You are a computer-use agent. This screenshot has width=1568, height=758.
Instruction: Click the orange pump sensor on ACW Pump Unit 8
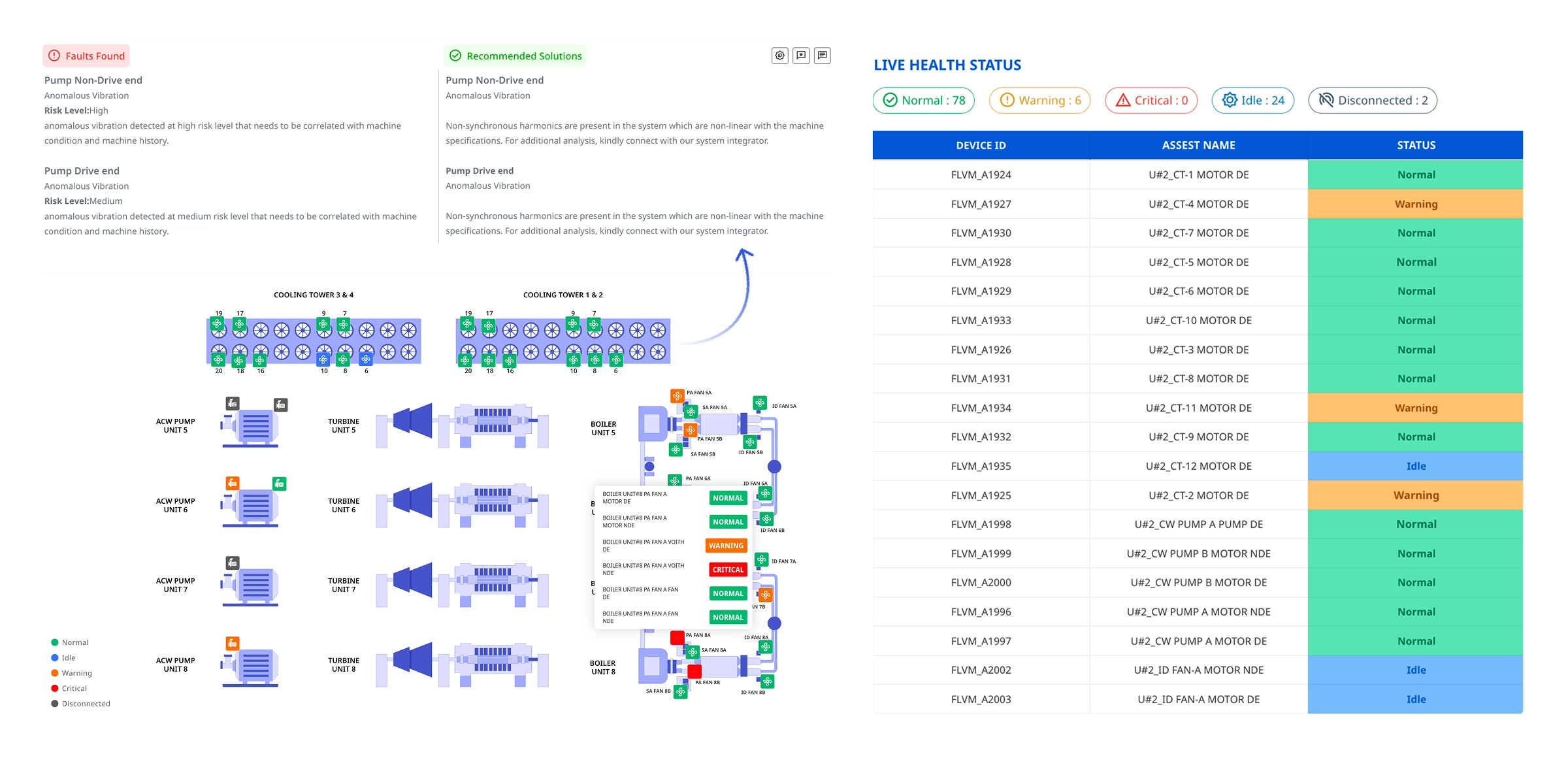point(232,643)
